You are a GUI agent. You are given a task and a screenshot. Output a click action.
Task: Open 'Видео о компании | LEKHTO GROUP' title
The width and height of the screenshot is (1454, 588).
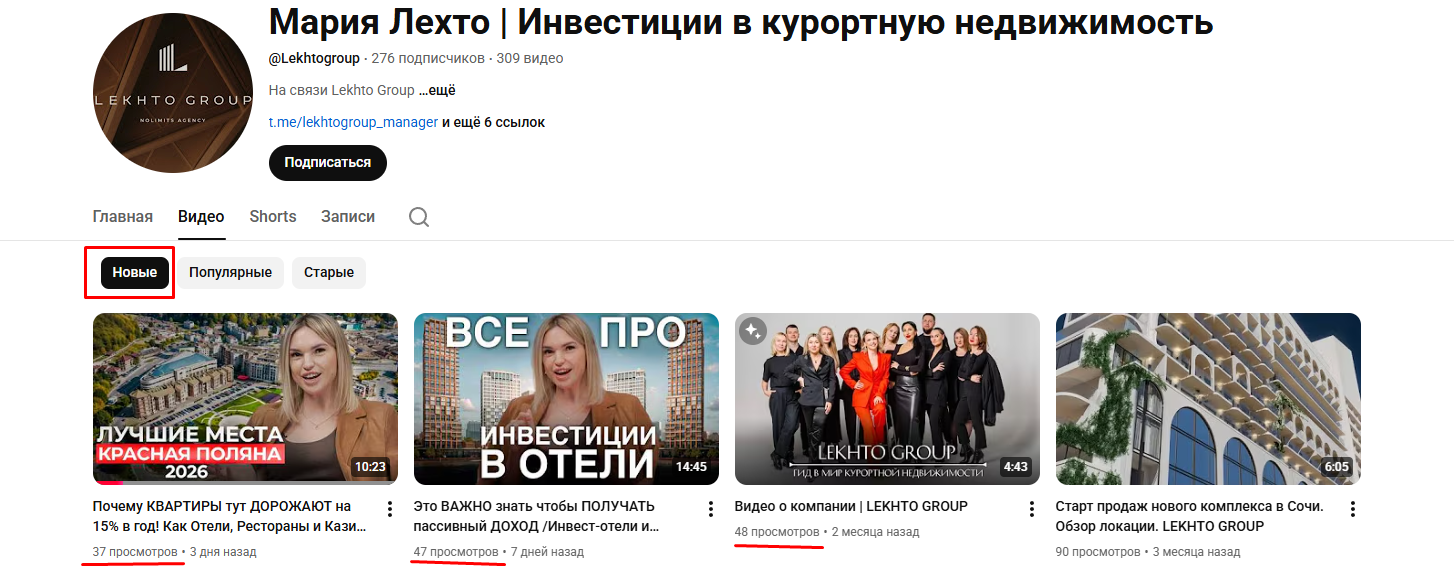[851, 506]
